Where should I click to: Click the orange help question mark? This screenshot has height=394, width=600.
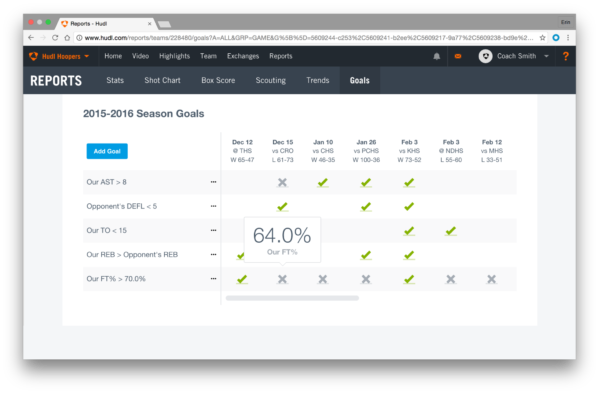click(x=565, y=56)
